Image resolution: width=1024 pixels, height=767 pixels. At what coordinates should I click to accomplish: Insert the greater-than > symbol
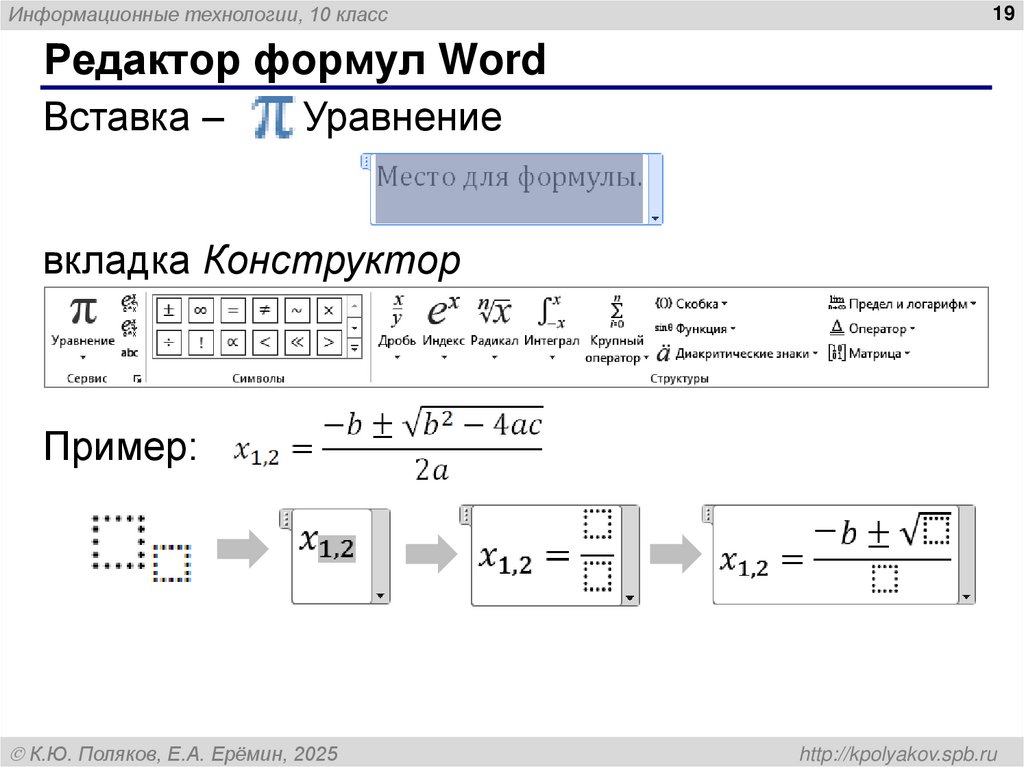pos(328,342)
